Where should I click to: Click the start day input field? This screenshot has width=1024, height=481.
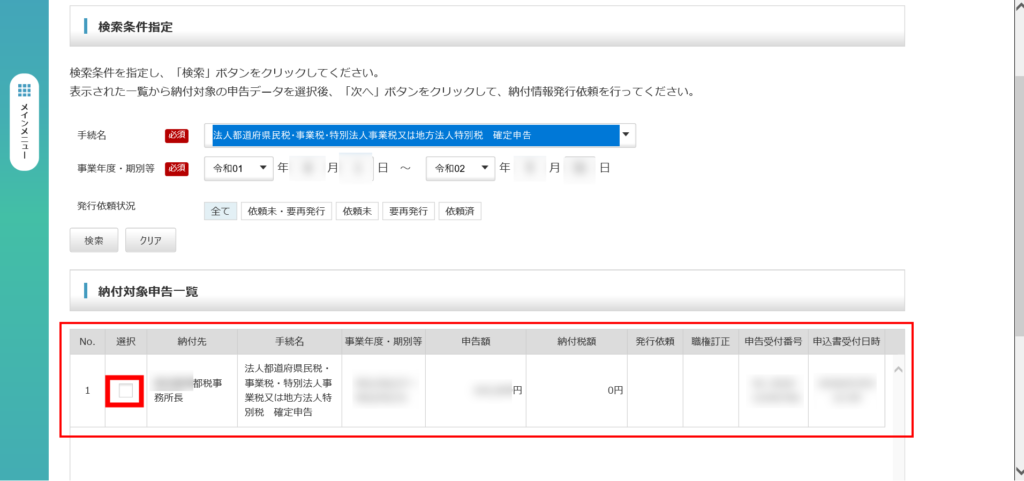coord(357,167)
